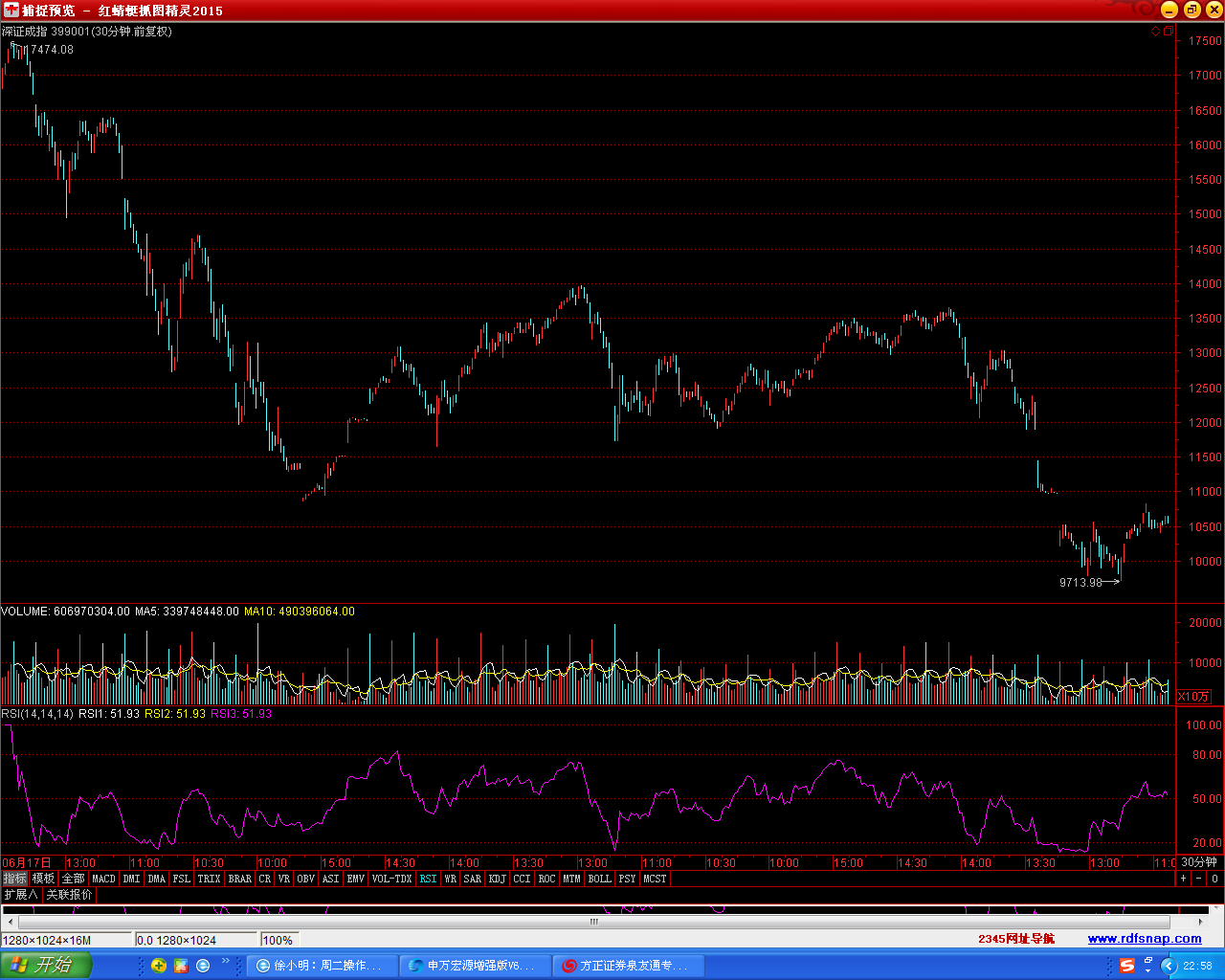Switch to the ASI indicator
Viewport: 1225px width, 980px height.
click(331, 879)
